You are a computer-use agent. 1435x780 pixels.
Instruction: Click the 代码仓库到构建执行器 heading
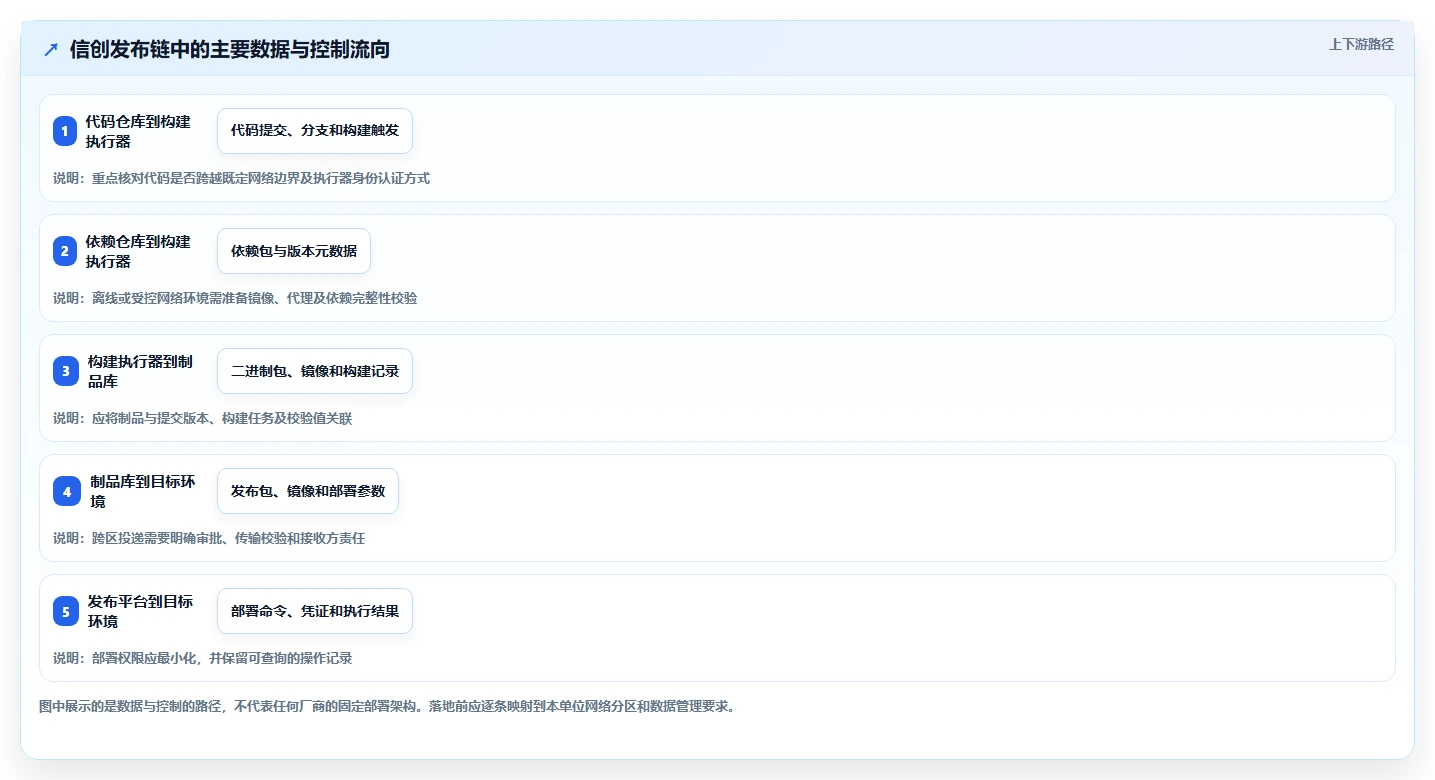pos(138,131)
